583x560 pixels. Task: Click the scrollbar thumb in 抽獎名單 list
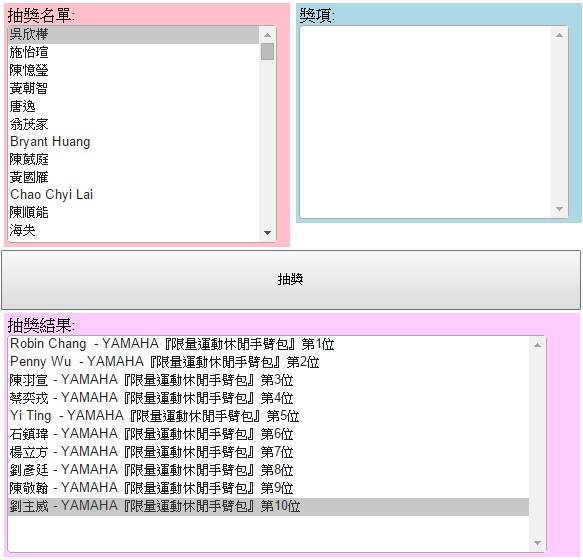tap(267, 51)
